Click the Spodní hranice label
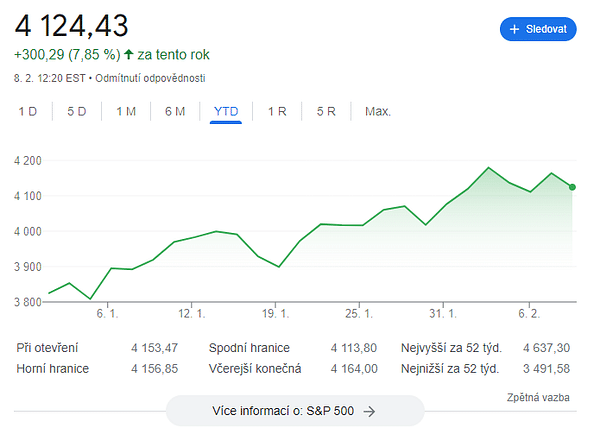 249,348
